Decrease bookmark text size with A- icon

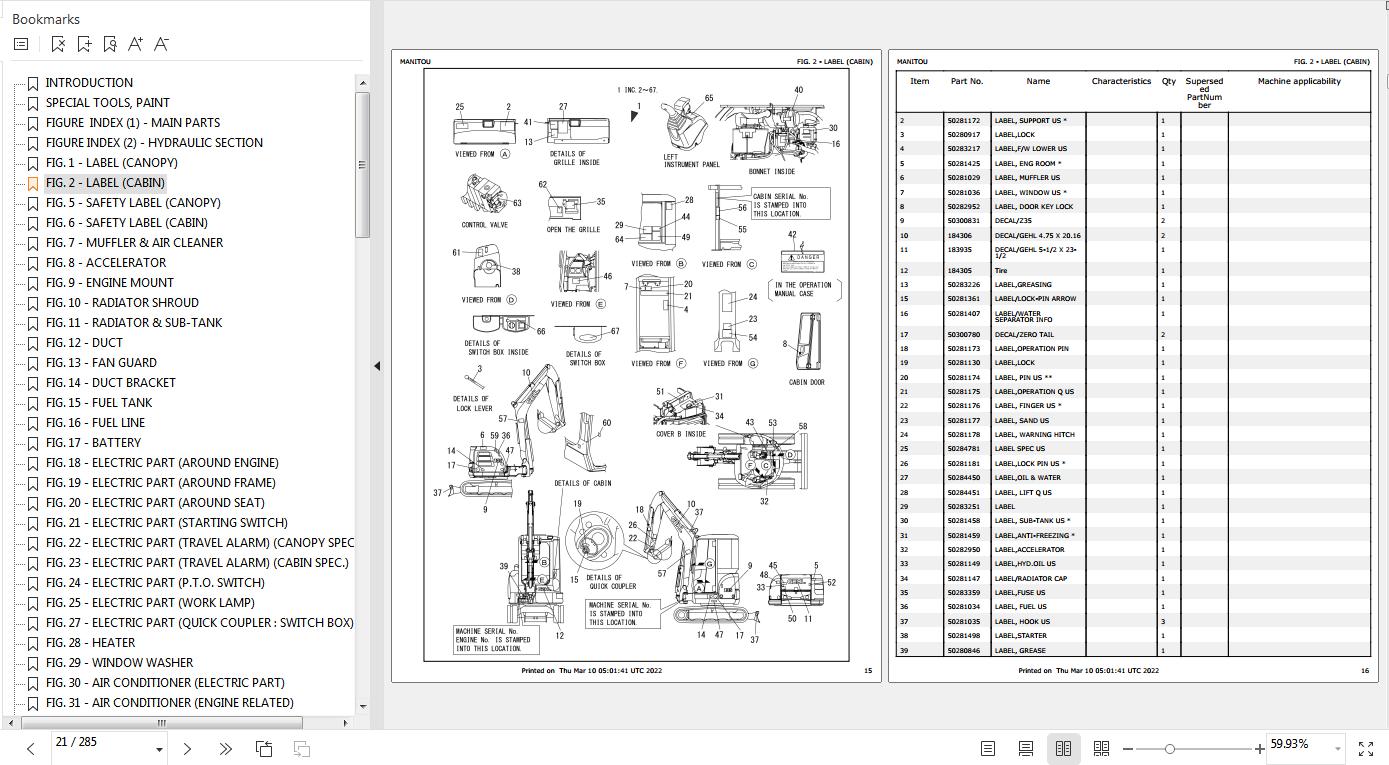162,44
